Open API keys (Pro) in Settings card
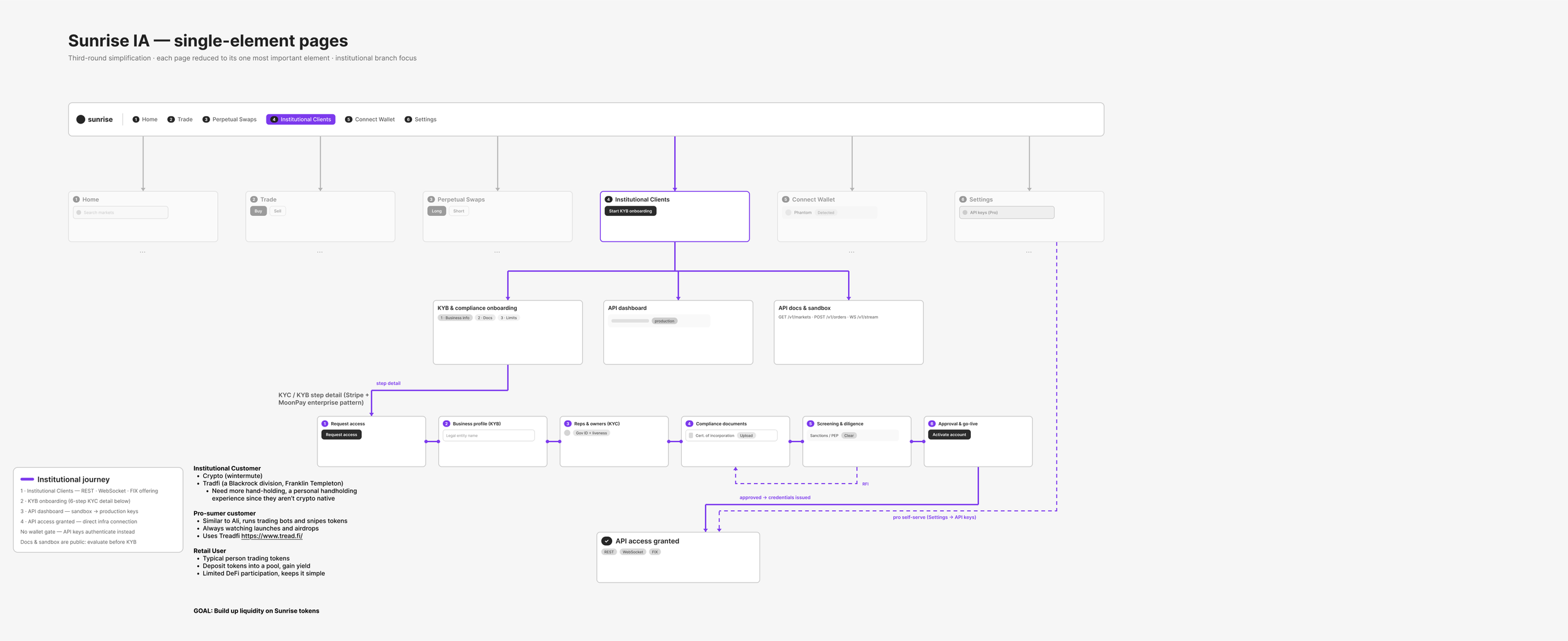The image size is (1568, 641). coord(1007,213)
